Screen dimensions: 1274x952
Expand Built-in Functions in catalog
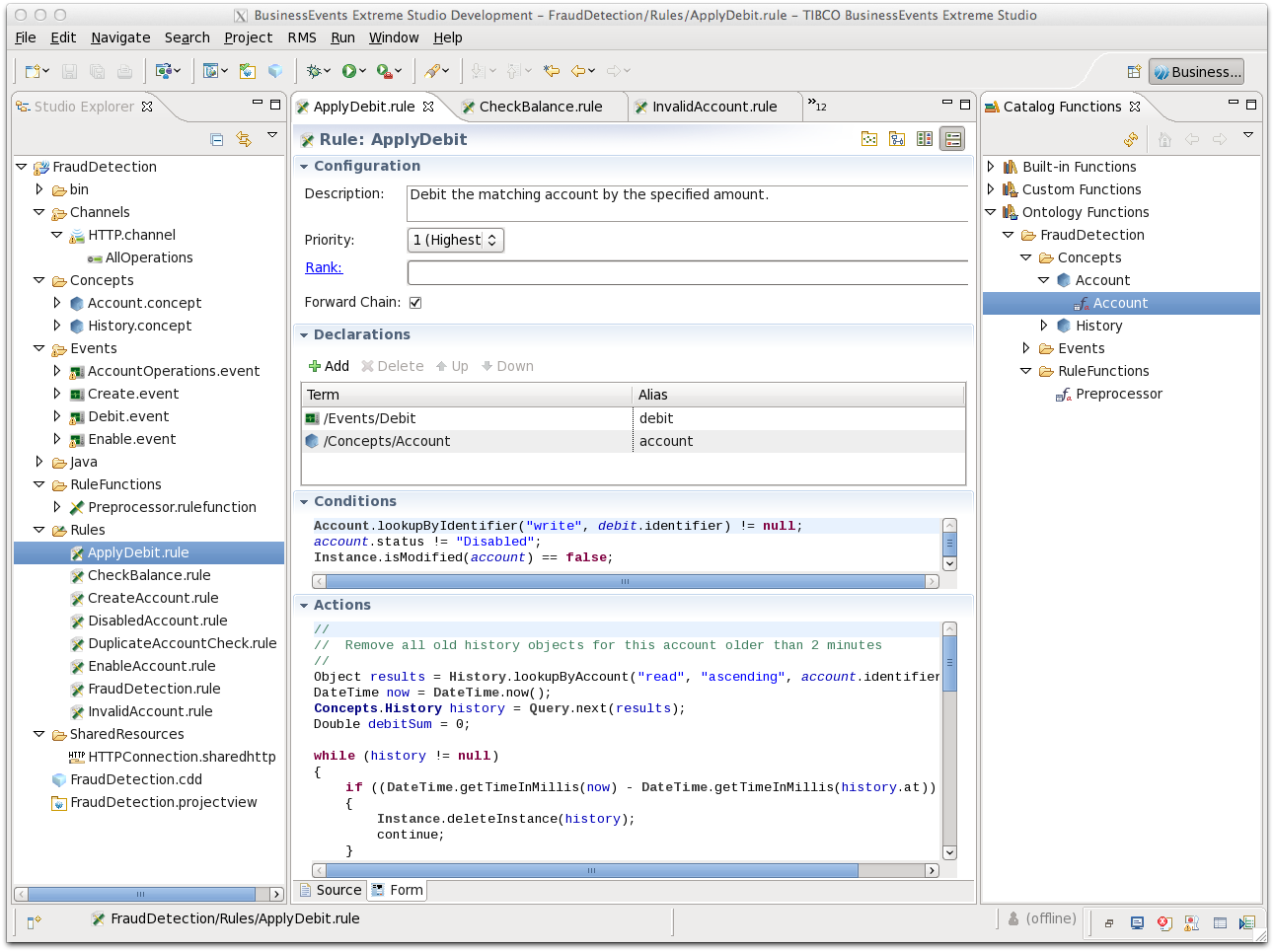click(x=991, y=167)
